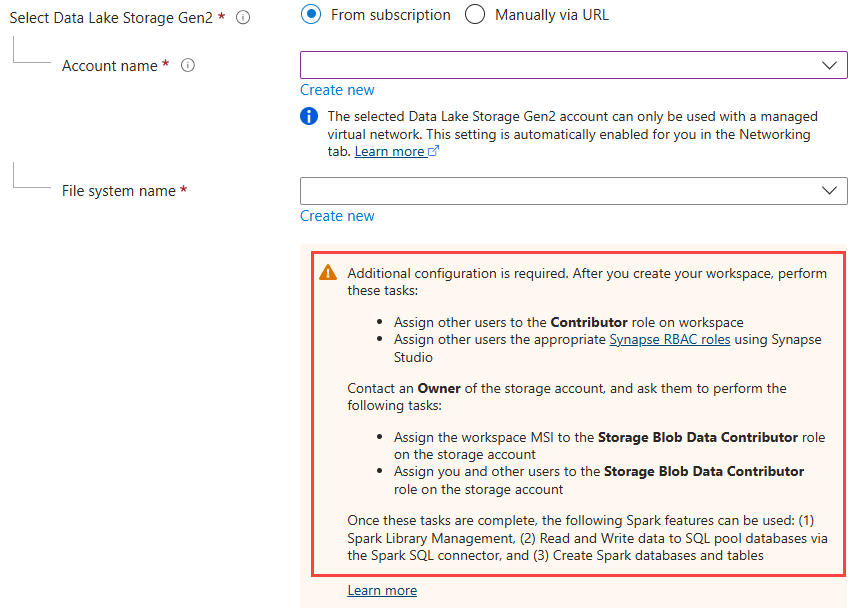Image resolution: width=856 pixels, height=608 pixels.
Task: Click info icon beside Select Data Lake Storage Gen2
Action: click(243, 17)
